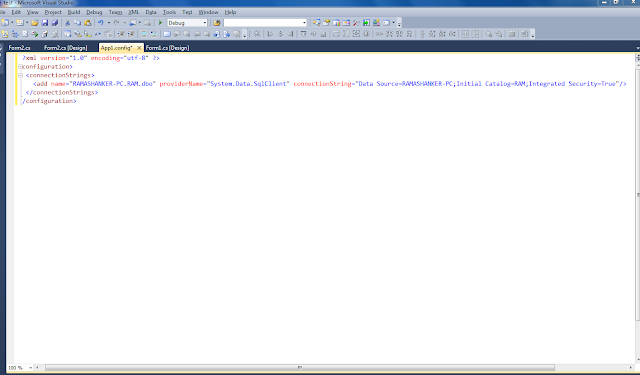Click the Make Same Width icon
The width and height of the screenshot is (640, 375).
point(336,34)
